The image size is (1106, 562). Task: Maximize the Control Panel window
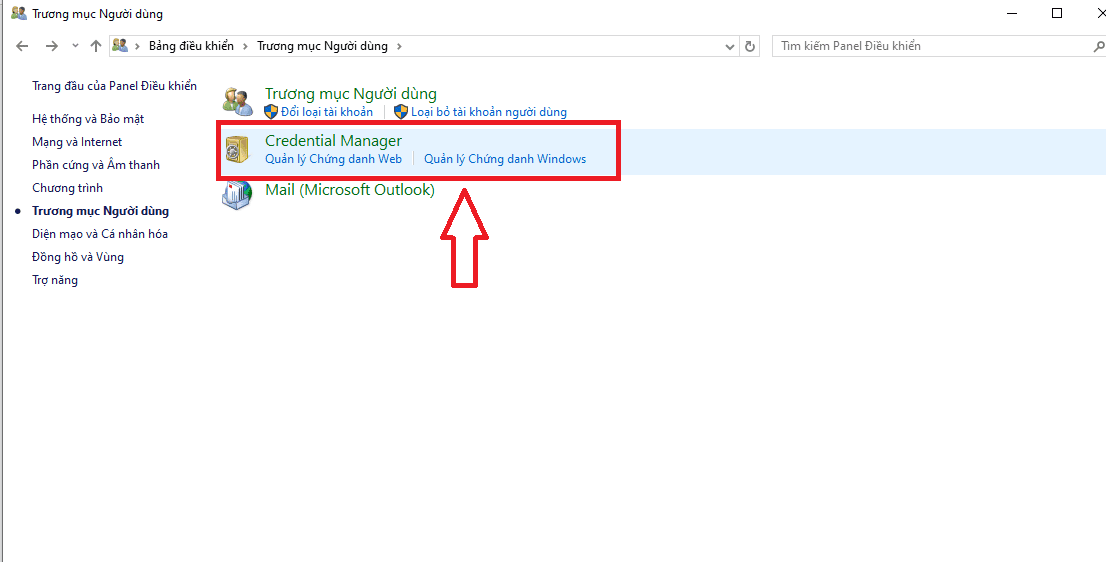tap(1057, 13)
